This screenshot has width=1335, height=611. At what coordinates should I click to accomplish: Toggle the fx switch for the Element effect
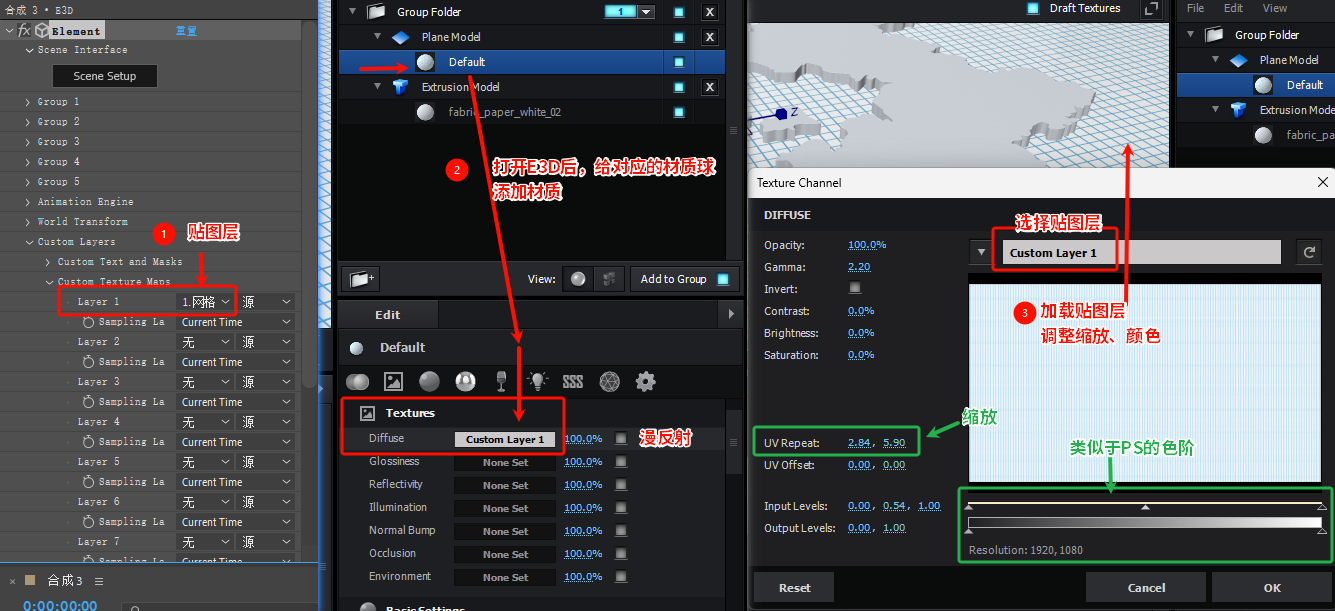coord(25,31)
